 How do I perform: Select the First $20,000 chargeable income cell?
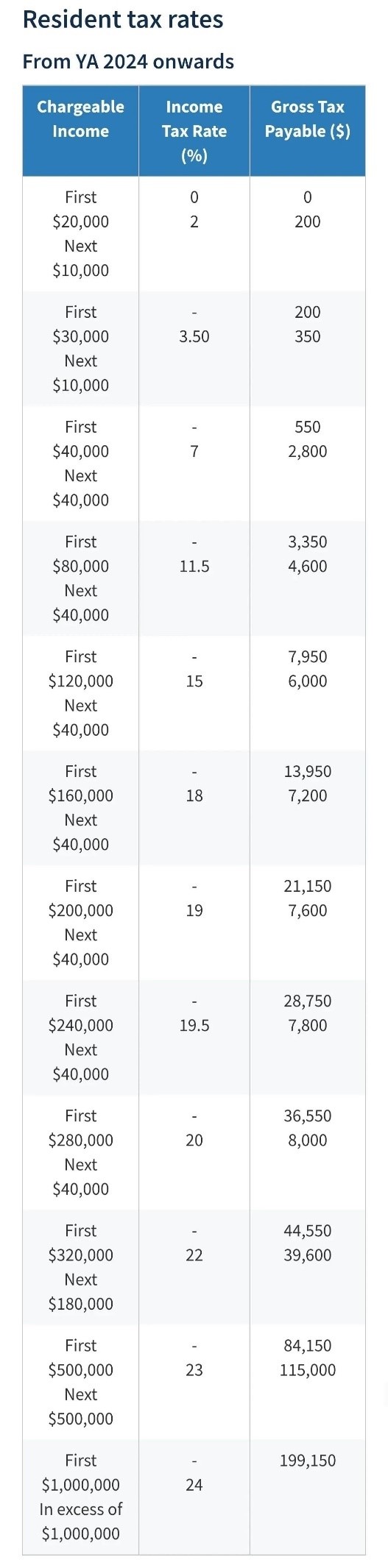pos(80,210)
